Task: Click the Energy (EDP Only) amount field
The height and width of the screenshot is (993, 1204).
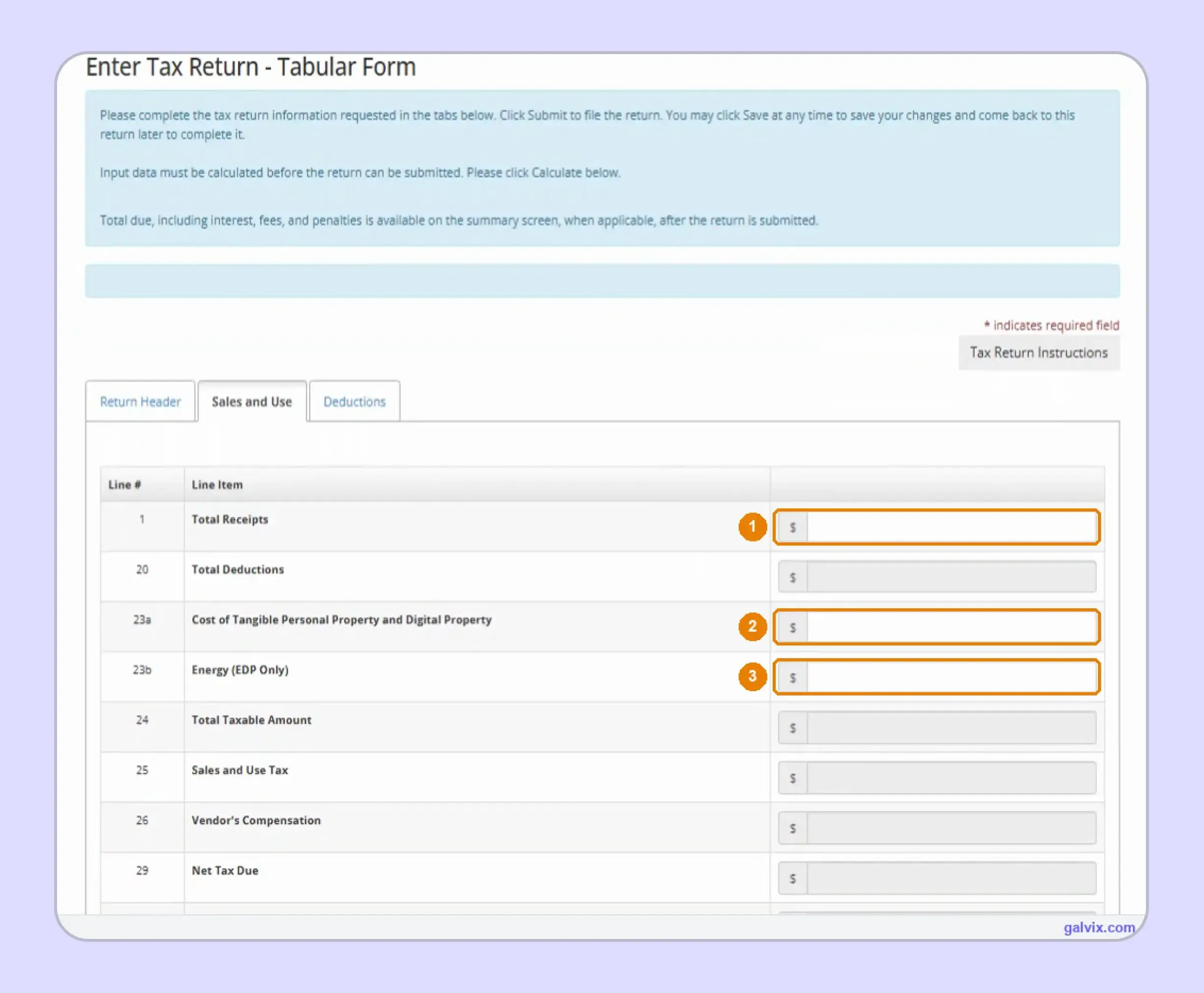Action: coord(952,677)
